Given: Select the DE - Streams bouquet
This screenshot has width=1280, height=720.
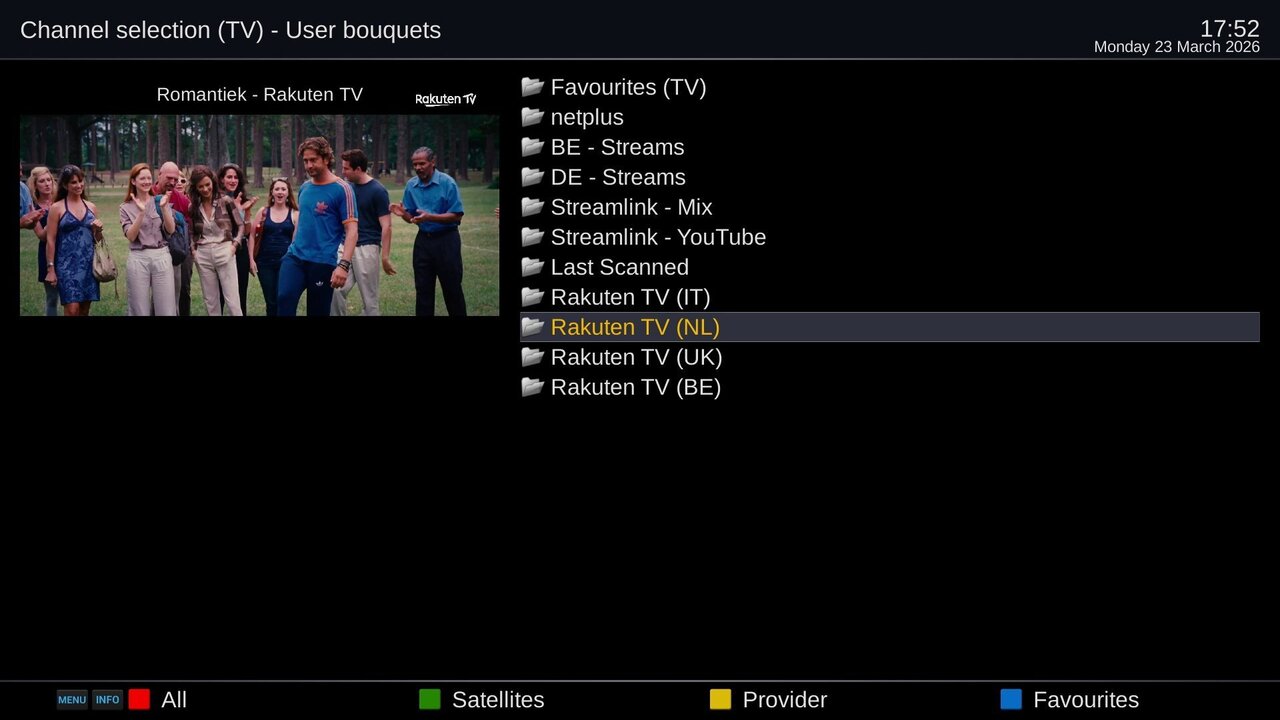Looking at the screenshot, I should point(890,177).
